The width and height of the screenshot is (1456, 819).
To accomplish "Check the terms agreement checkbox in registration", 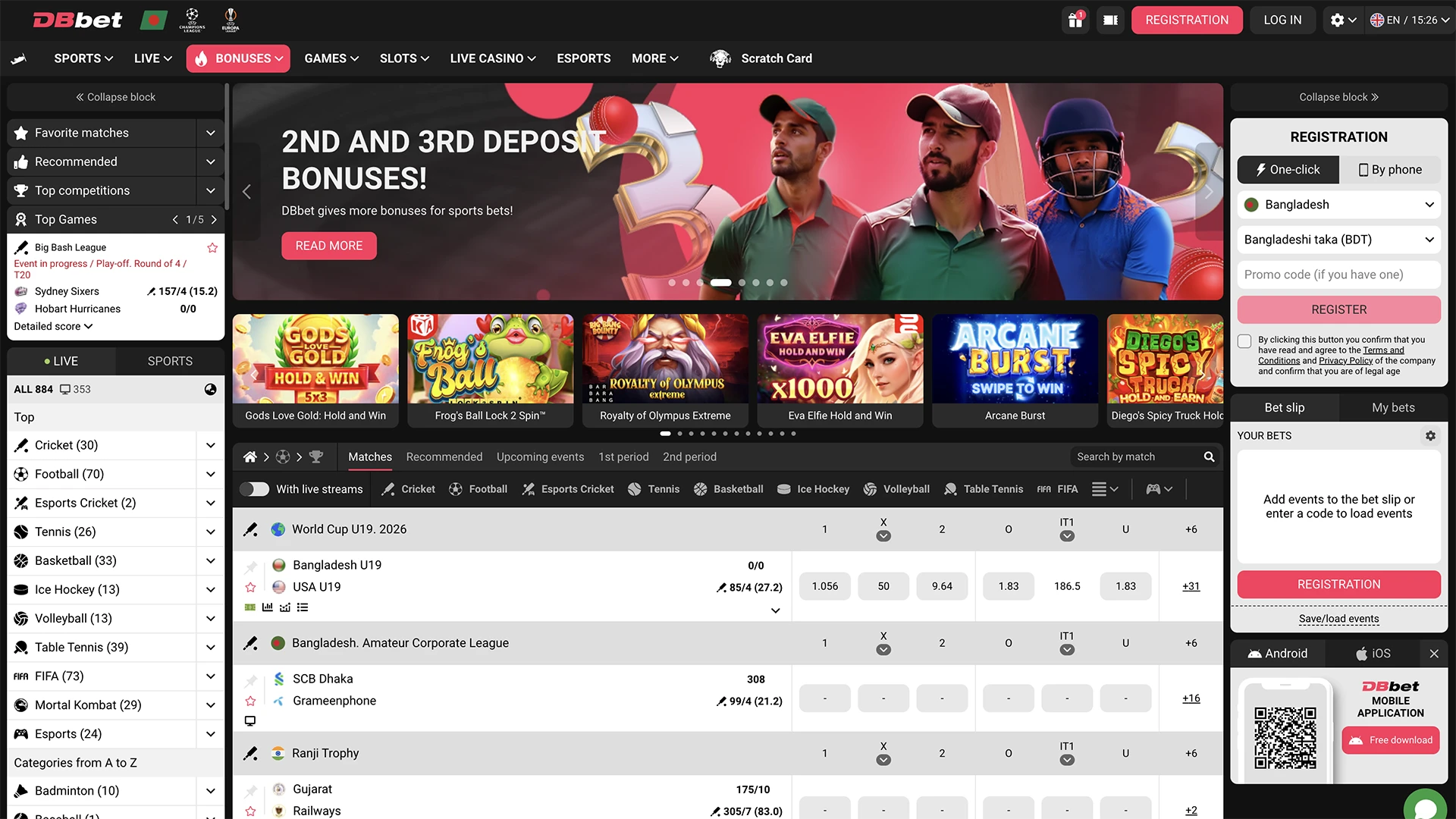I will click(1244, 341).
